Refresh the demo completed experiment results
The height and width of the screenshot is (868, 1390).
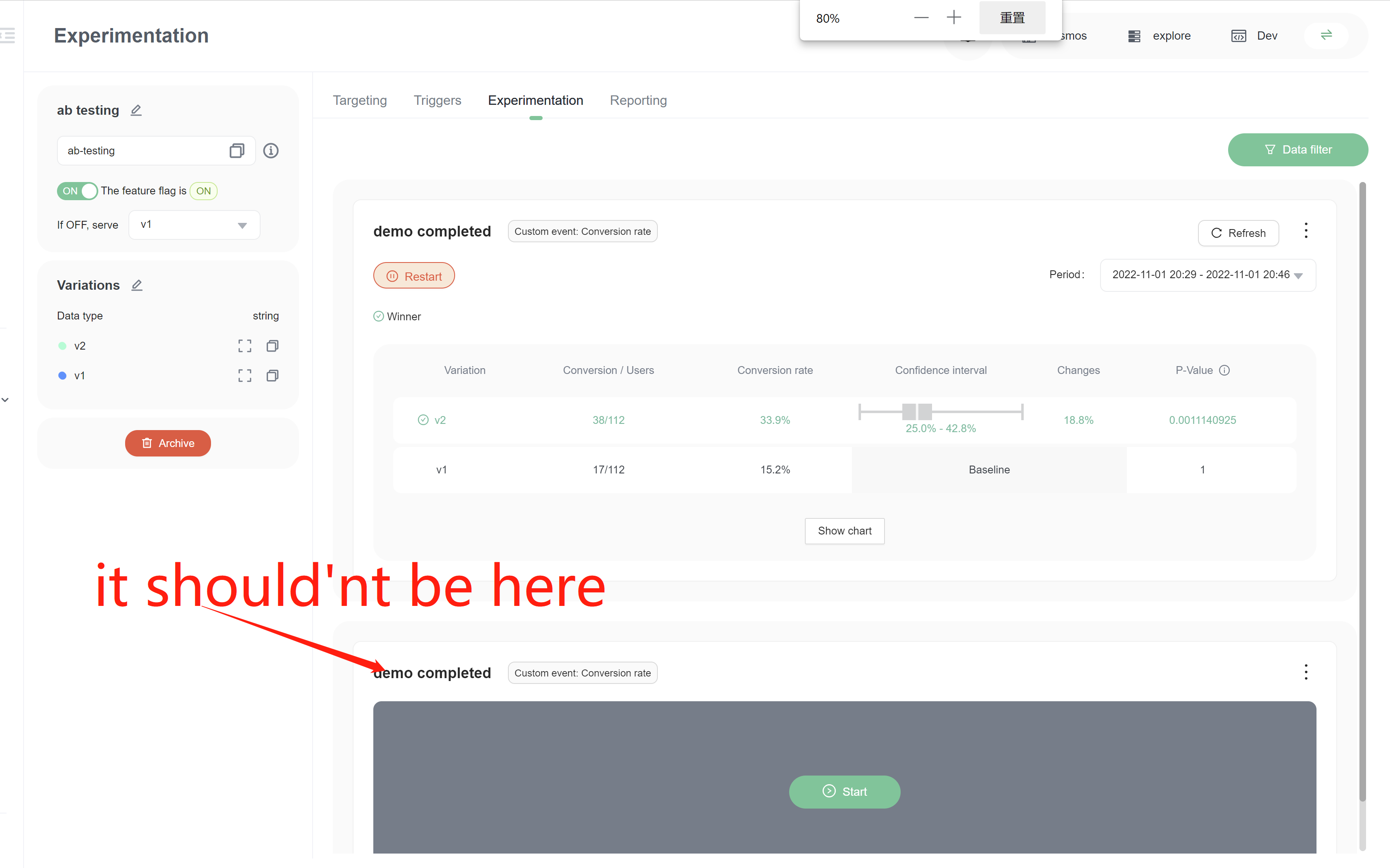pyautogui.click(x=1238, y=232)
